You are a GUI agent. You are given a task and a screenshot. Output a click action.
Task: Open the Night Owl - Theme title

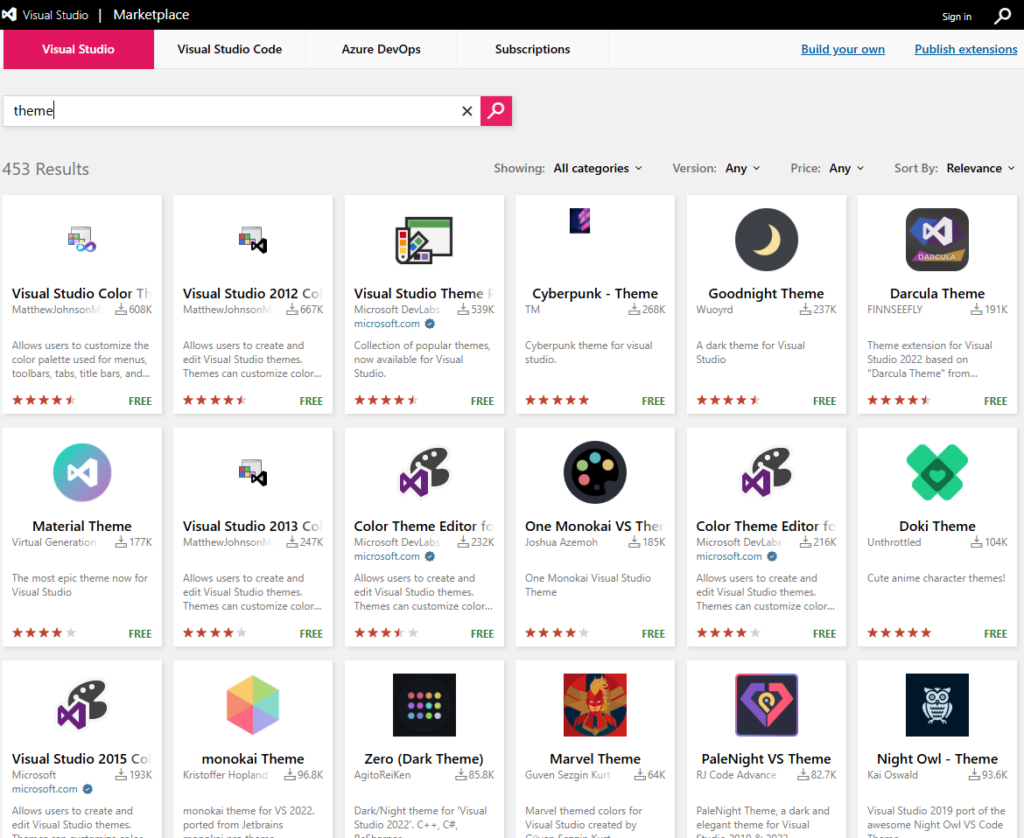tap(937, 758)
